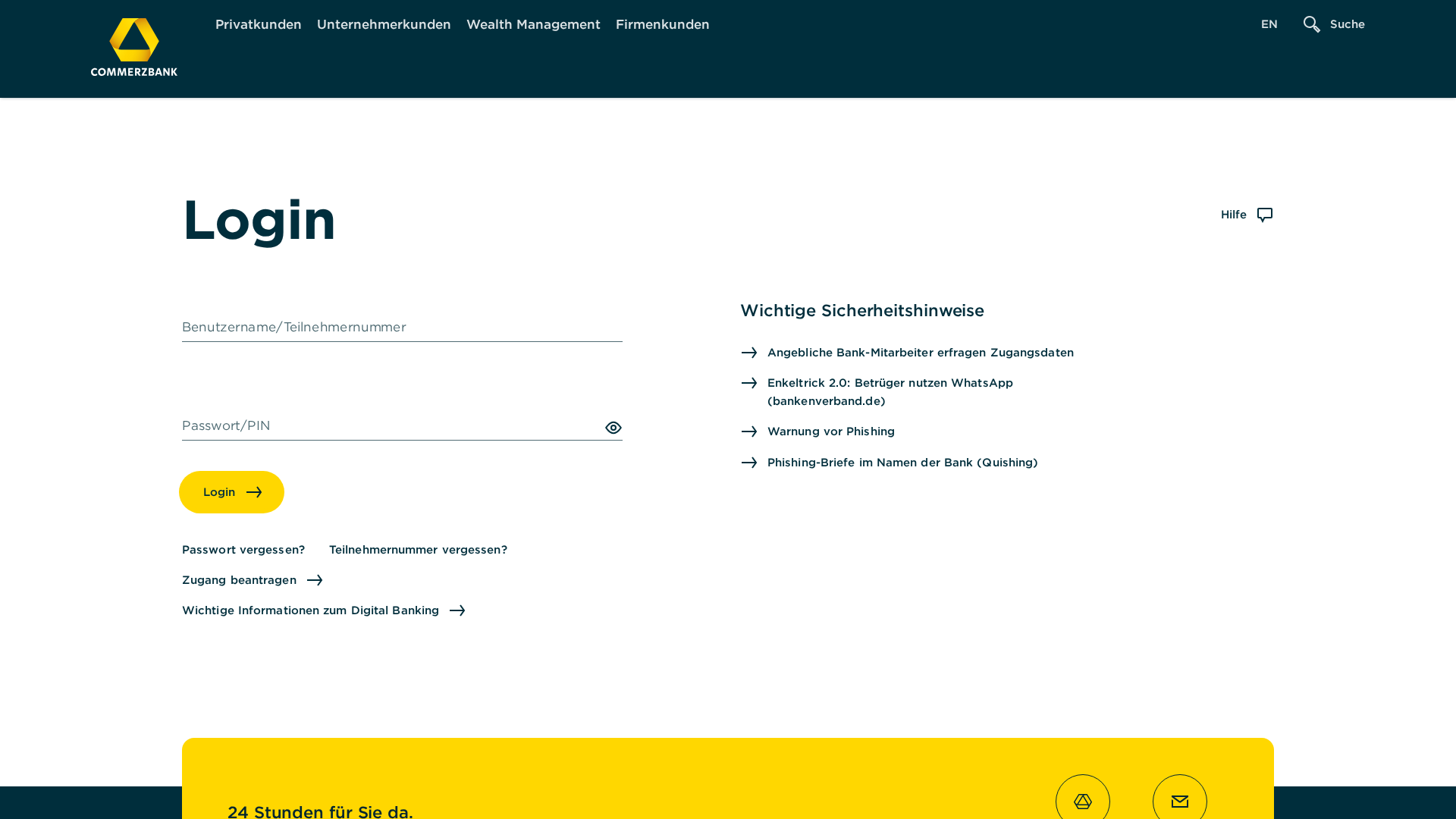Click the email contact icon in yellow banner
This screenshot has height=819, width=1456.
[1179, 800]
